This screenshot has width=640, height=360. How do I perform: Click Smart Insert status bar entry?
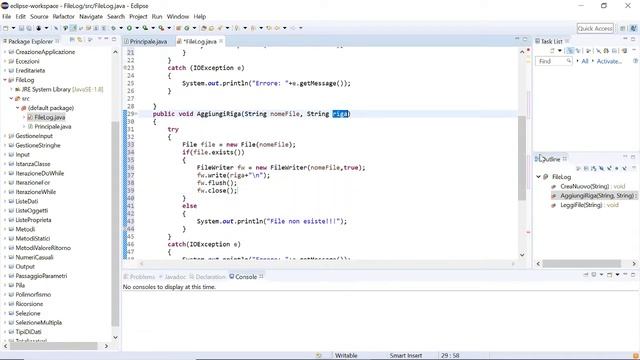point(406,356)
